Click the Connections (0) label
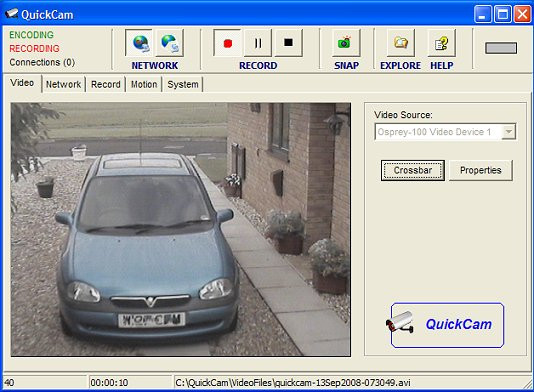Viewport: 534px width, 392px height. (x=42, y=62)
